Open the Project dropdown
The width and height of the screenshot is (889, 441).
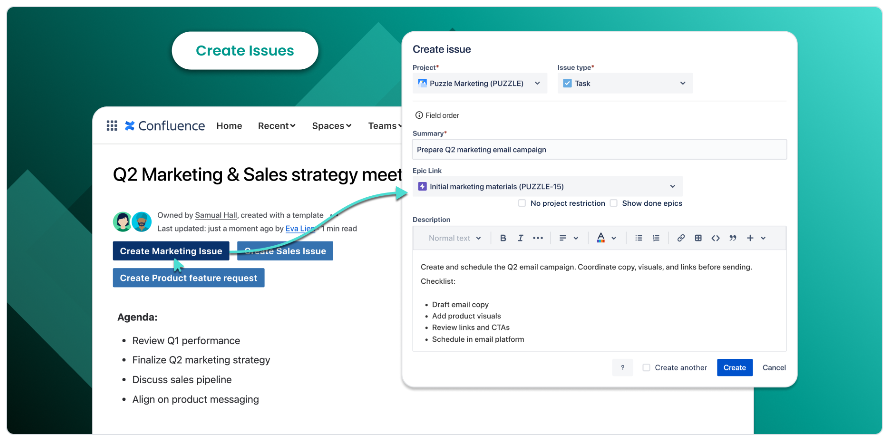click(480, 83)
